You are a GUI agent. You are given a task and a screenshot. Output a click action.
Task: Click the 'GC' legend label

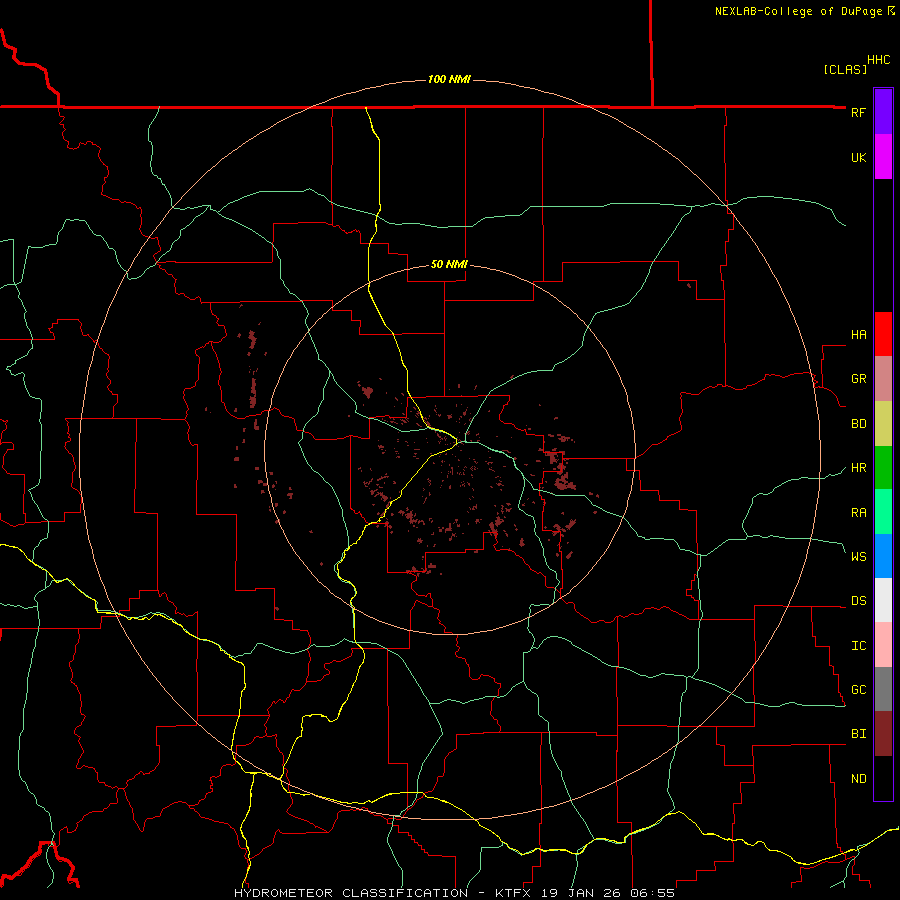point(858,690)
